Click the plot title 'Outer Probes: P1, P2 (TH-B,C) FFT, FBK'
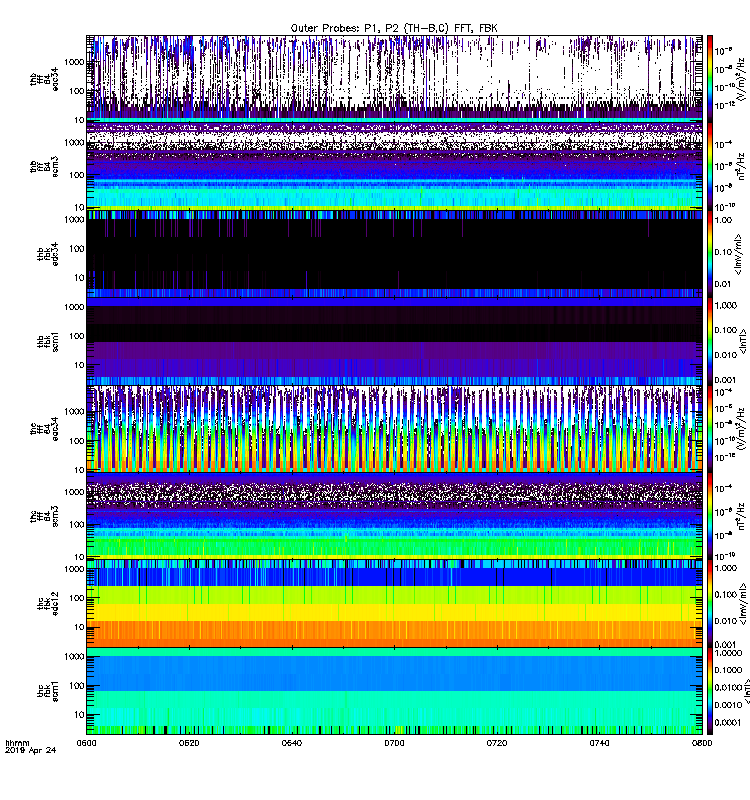 pyautogui.click(x=393, y=28)
